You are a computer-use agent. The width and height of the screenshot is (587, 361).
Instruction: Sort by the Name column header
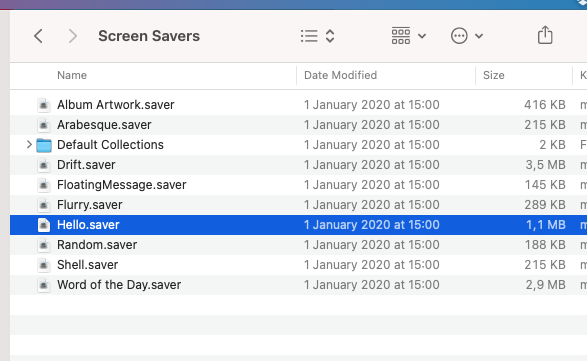(x=72, y=75)
